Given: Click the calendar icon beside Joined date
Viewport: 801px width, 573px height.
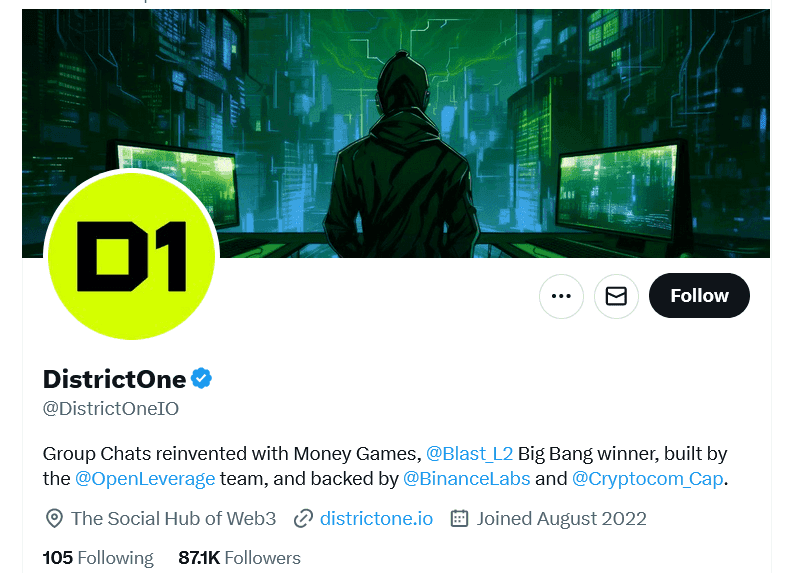Looking at the screenshot, I should click(x=460, y=518).
